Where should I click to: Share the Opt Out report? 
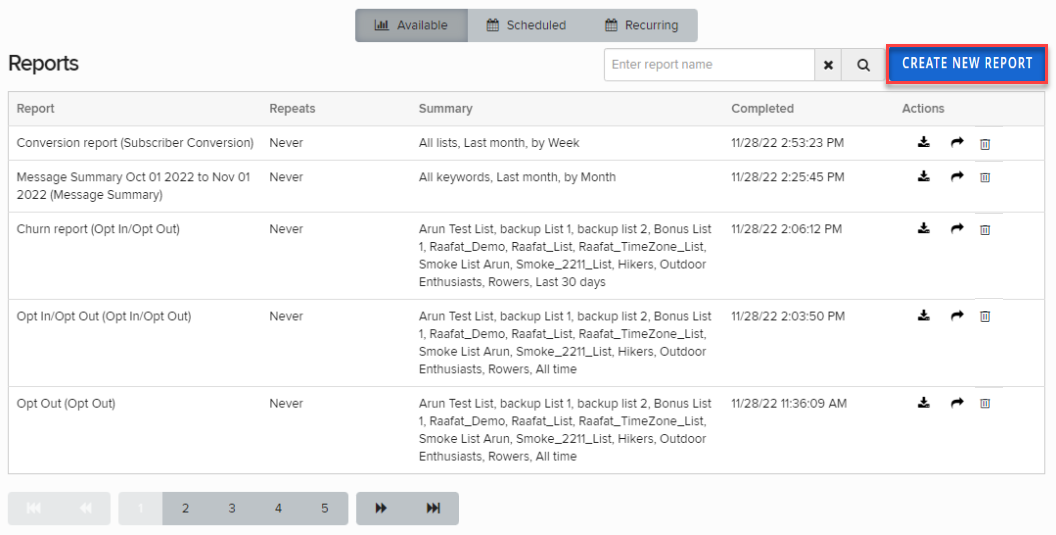coord(957,403)
